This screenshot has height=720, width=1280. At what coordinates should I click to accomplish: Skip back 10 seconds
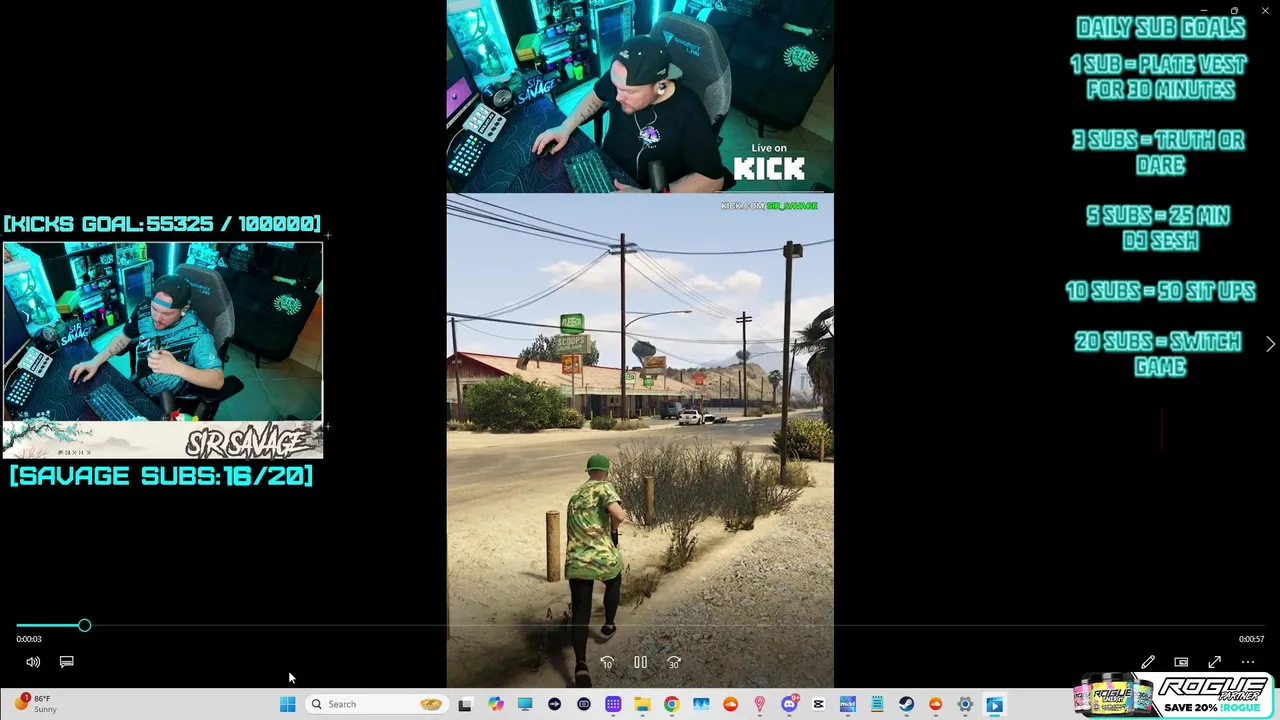(607, 662)
